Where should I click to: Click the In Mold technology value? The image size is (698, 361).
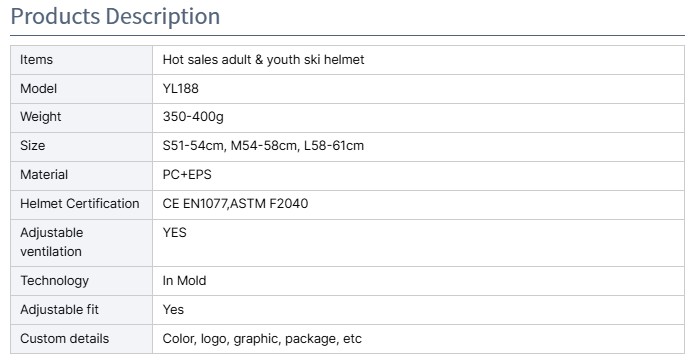[x=184, y=281]
